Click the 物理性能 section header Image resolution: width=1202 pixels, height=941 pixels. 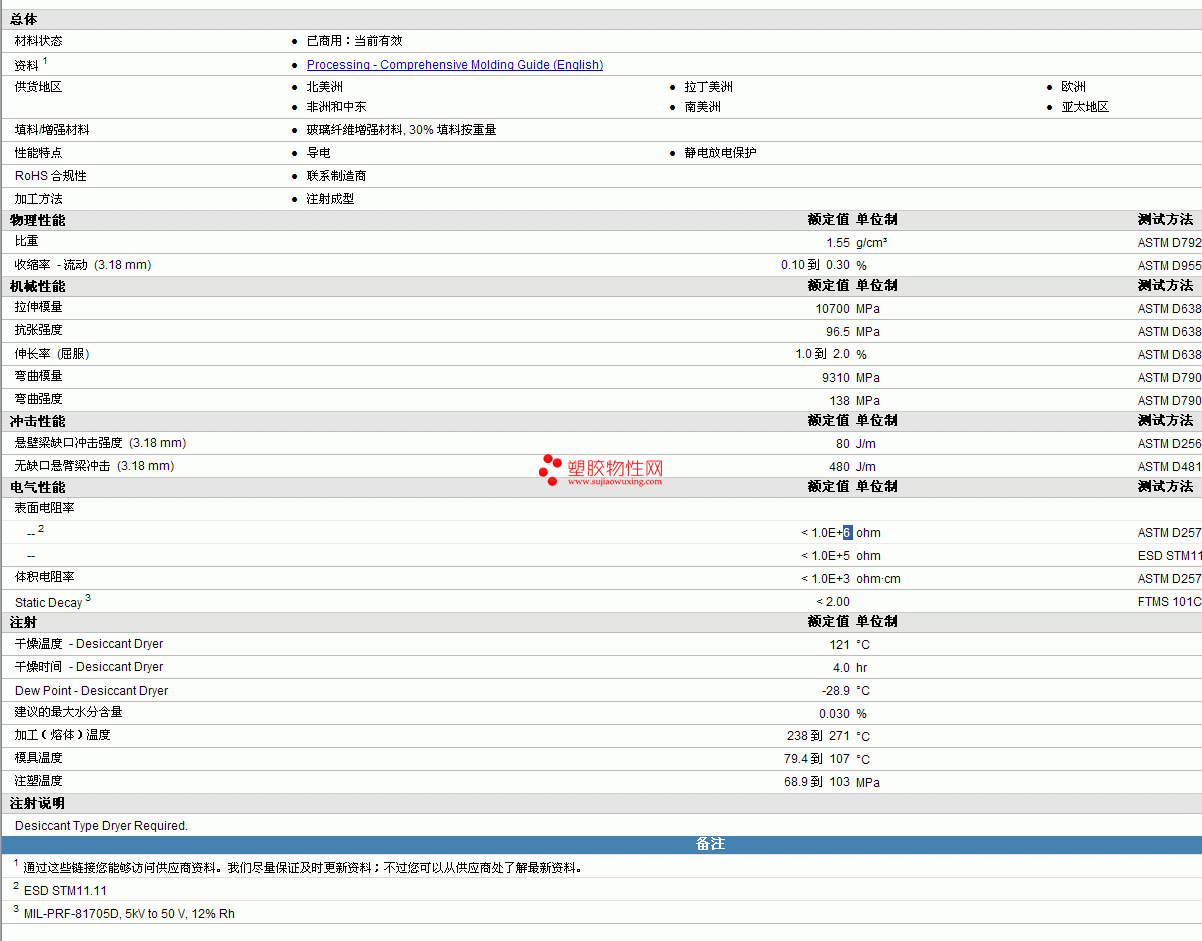(38, 220)
